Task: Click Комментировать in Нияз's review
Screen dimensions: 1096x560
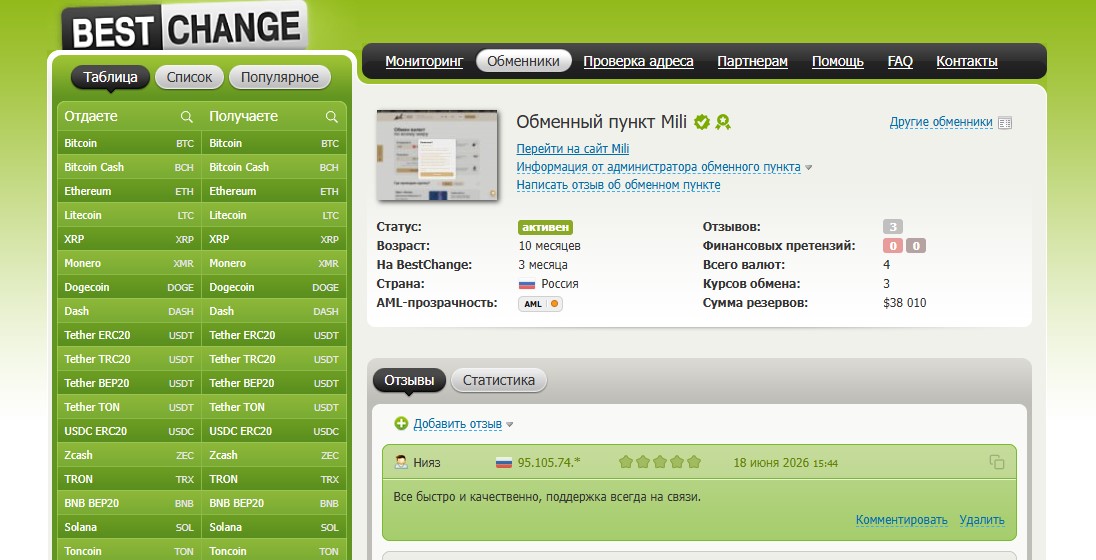Action: click(x=902, y=519)
